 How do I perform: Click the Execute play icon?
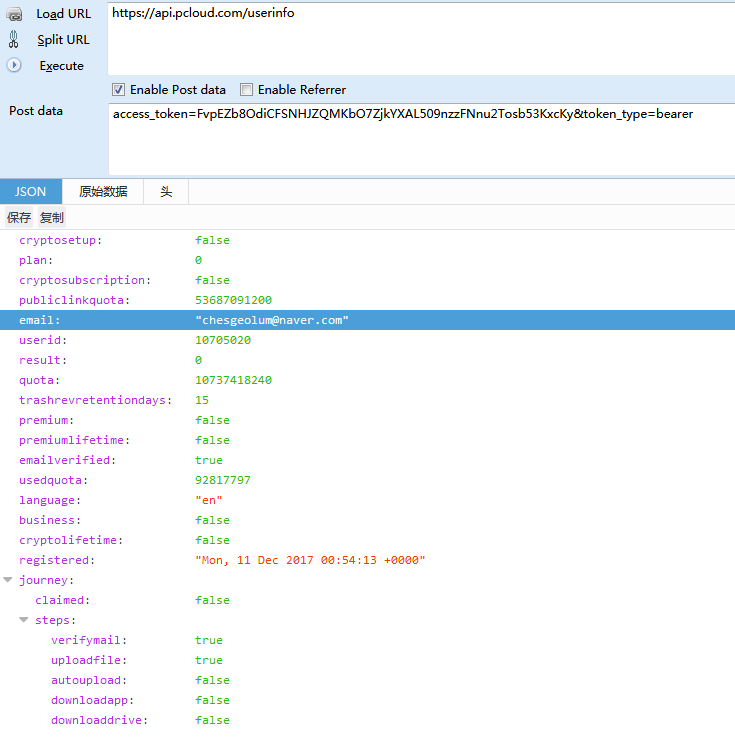(x=14, y=65)
